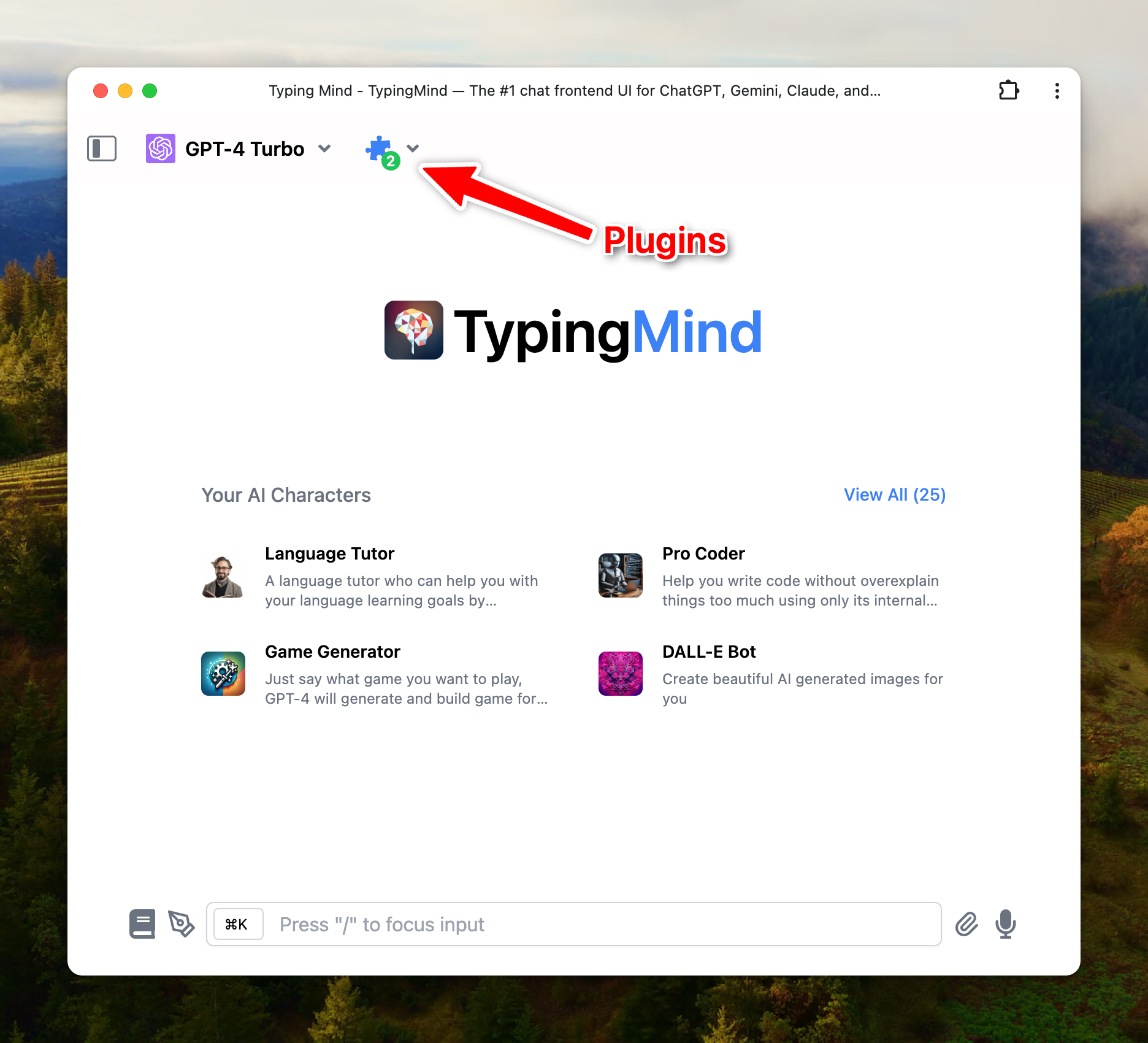Click the Game Generator icon
Image resolution: width=1148 pixels, height=1043 pixels.
pos(223,674)
